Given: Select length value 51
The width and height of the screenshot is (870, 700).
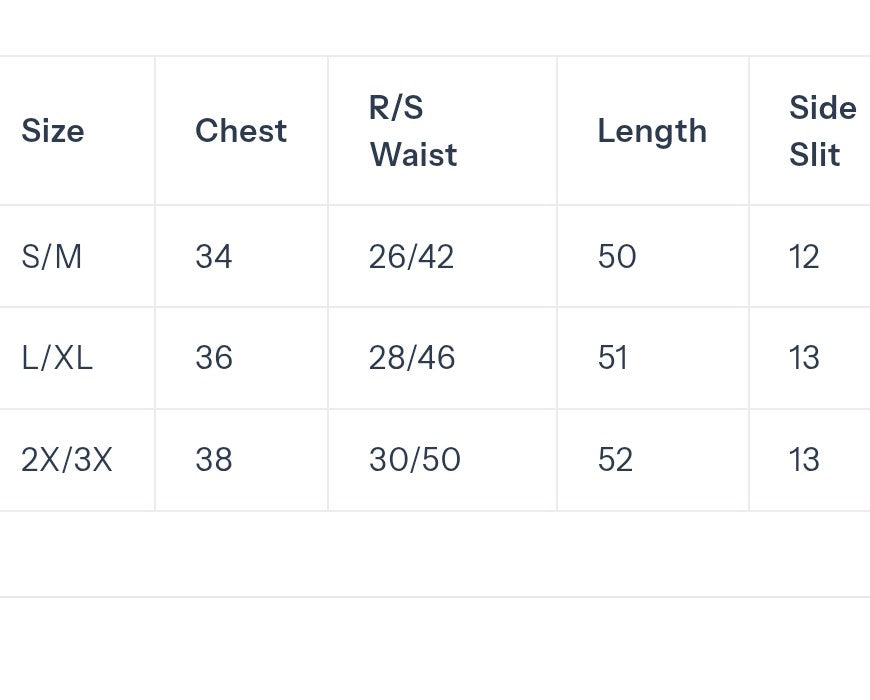Looking at the screenshot, I should coord(613,358).
